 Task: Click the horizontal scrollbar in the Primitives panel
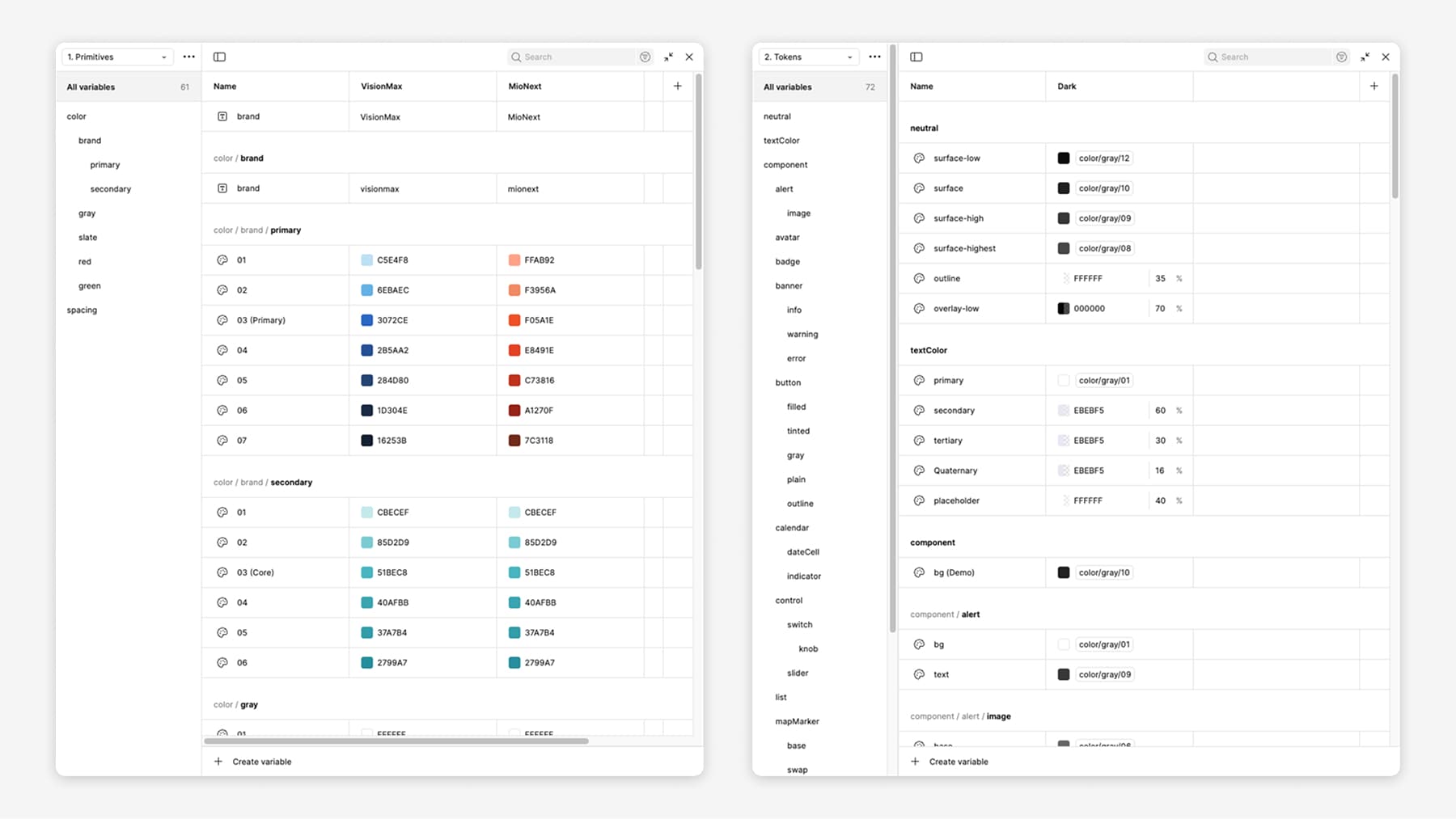tap(396, 741)
